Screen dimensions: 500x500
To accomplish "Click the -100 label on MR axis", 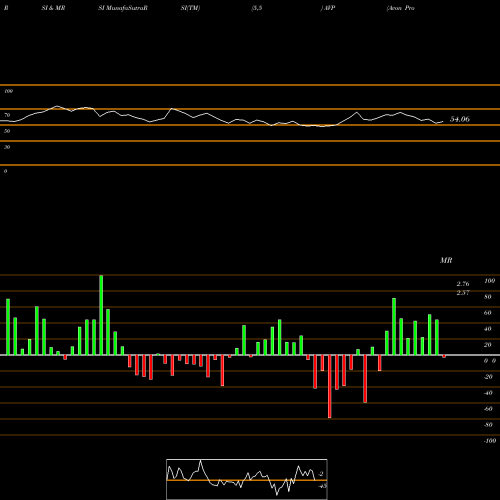I will click(490, 441).
